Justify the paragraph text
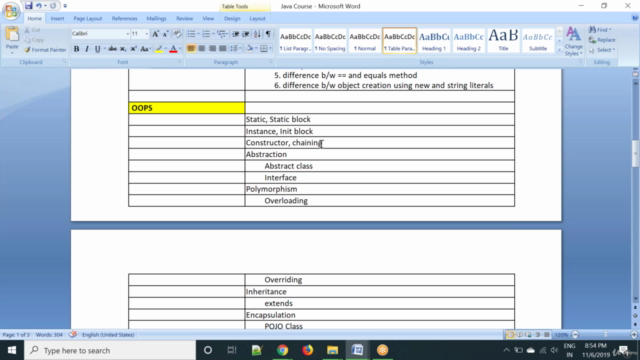Viewport: 640px width, 360px height. pyautogui.click(x=222, y=49)
